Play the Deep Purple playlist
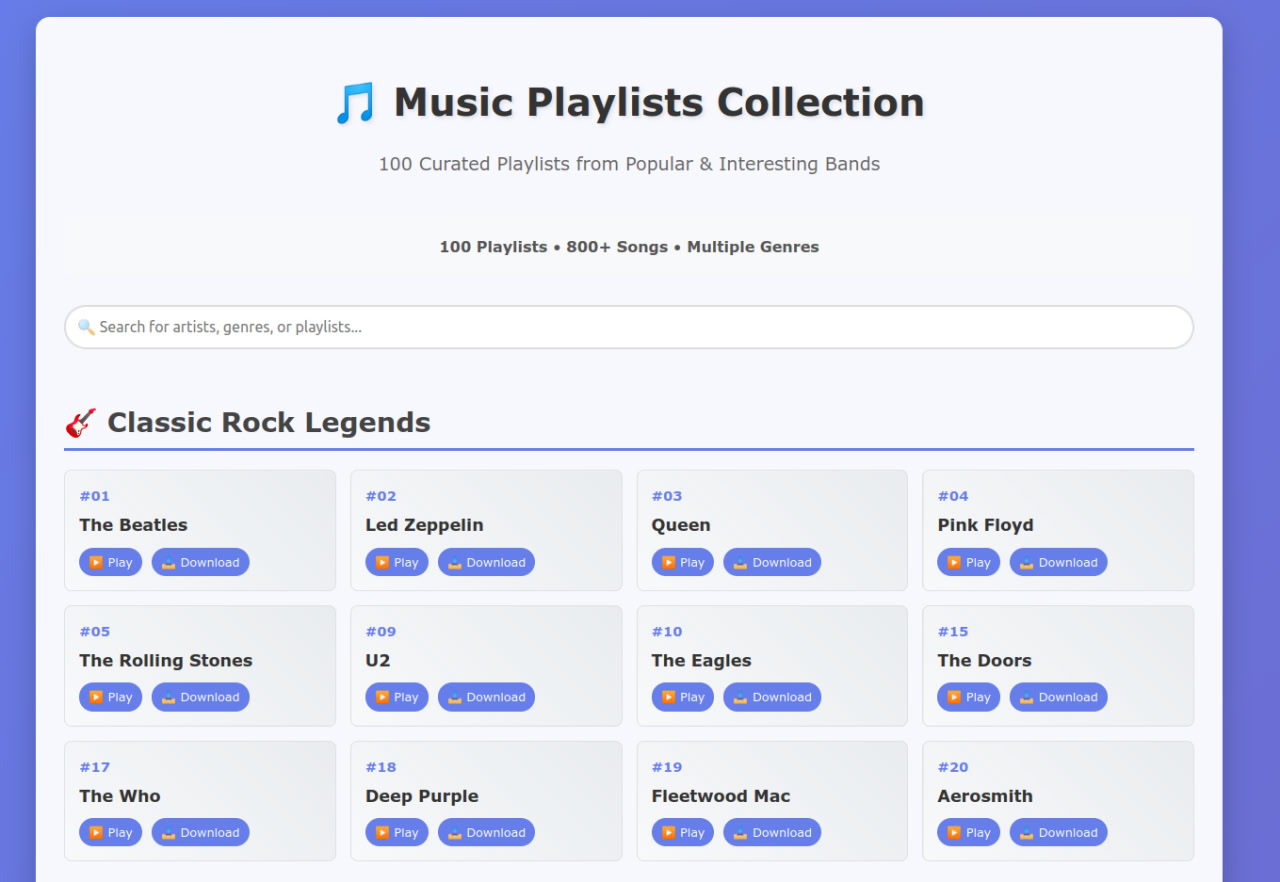1280x882 pixels. point(397,832)
